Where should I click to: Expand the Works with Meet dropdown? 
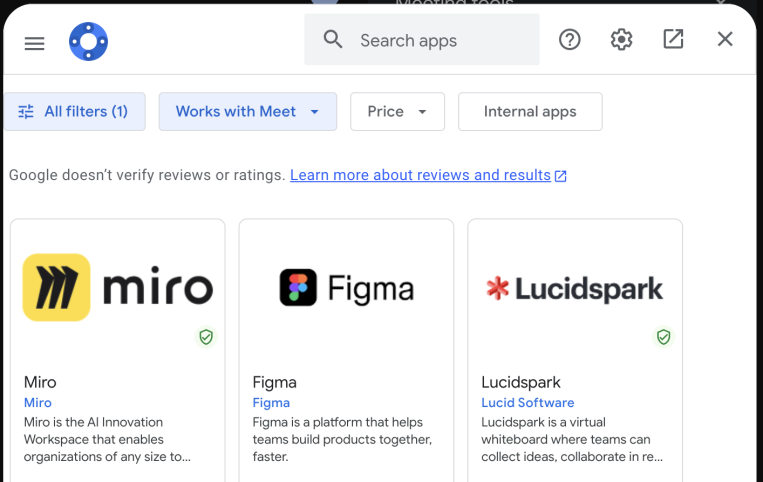pos(248,111)
